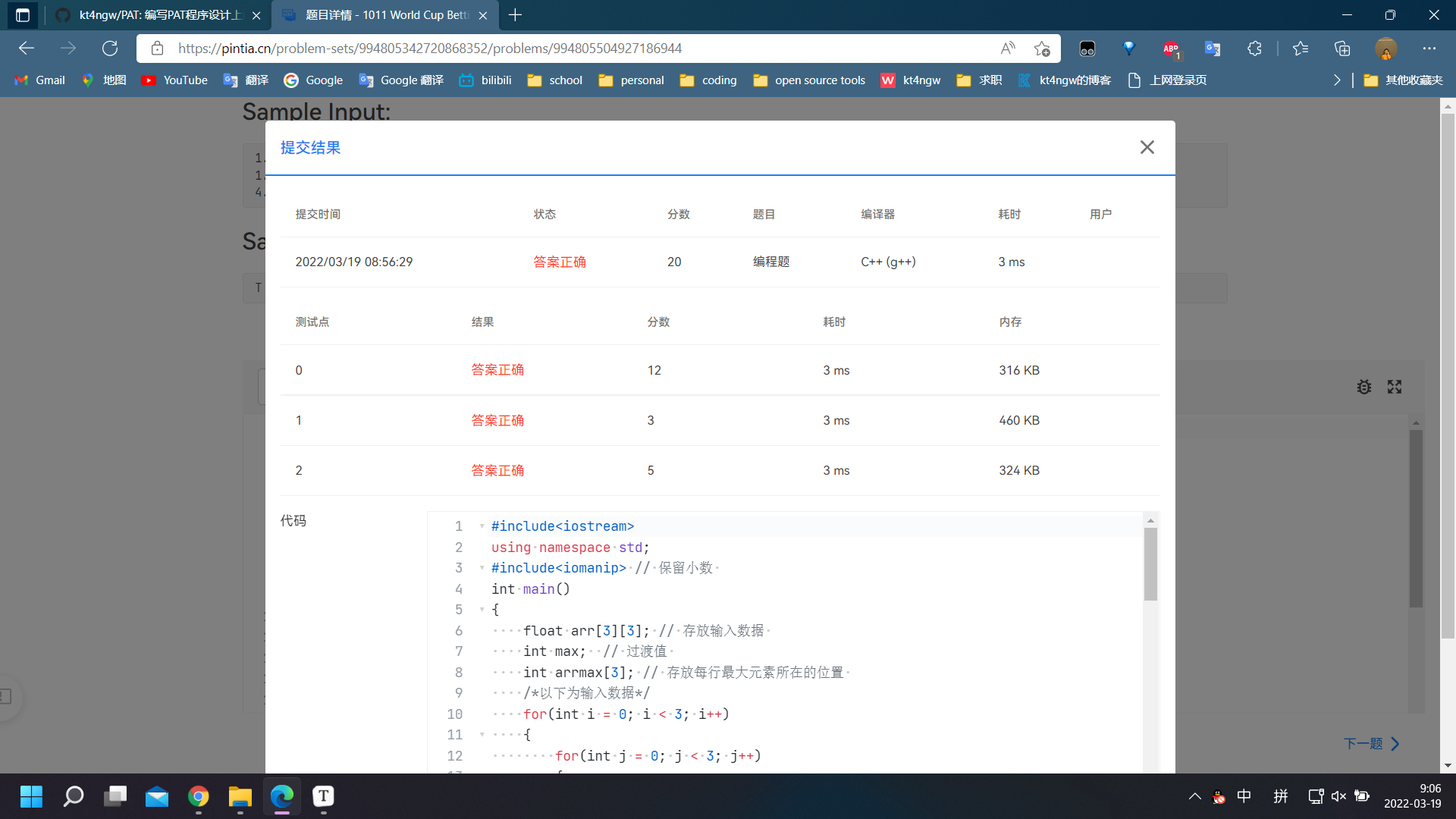Open Gmail bookmark

pos(40,80)
